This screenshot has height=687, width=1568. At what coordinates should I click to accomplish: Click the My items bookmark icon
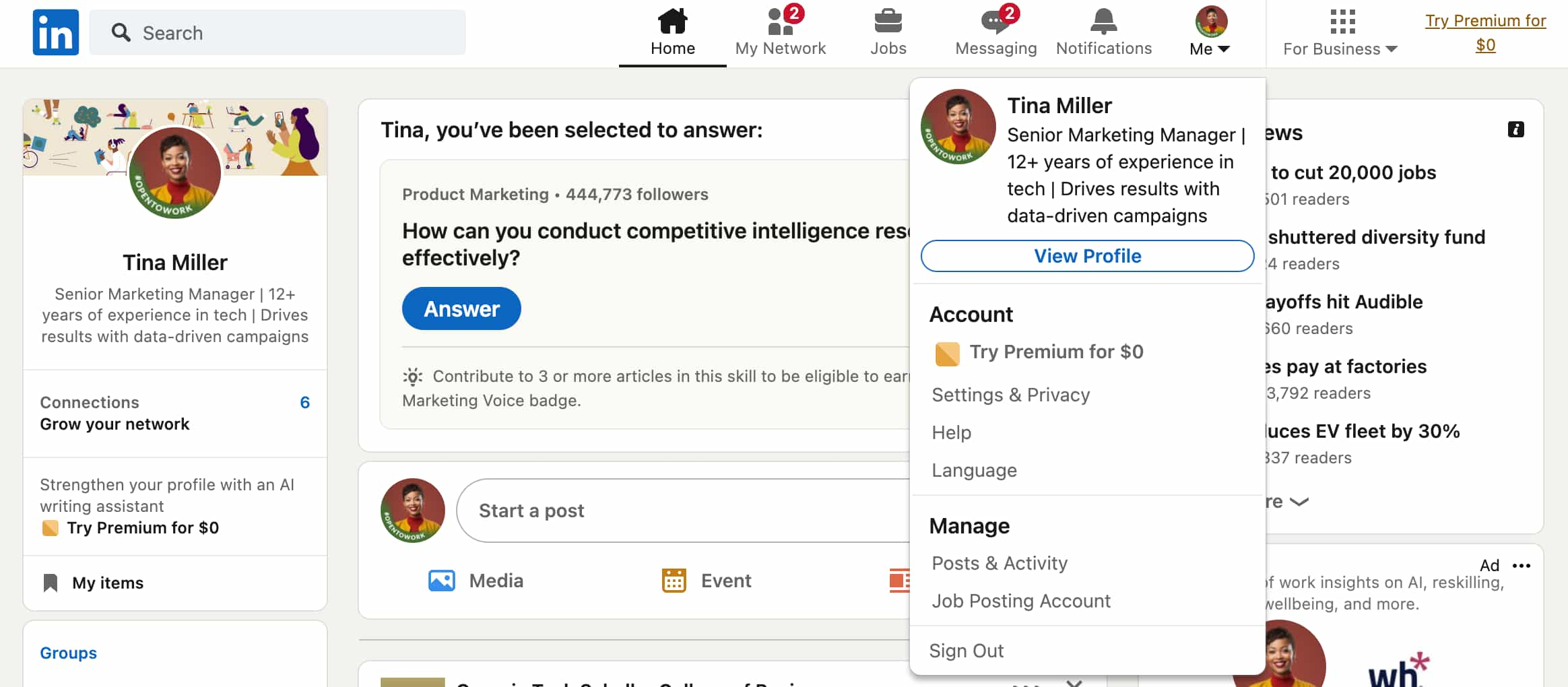tap(51, 582)
